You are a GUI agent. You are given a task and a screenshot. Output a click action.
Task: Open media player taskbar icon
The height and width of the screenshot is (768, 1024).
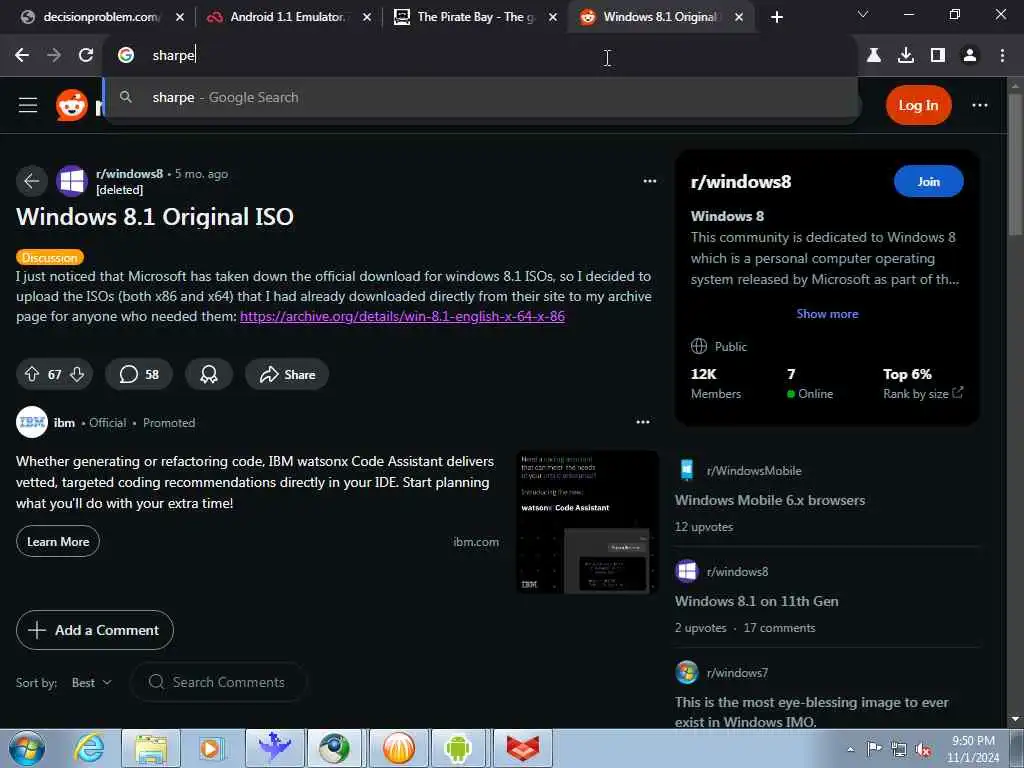(x=212, y=748)
